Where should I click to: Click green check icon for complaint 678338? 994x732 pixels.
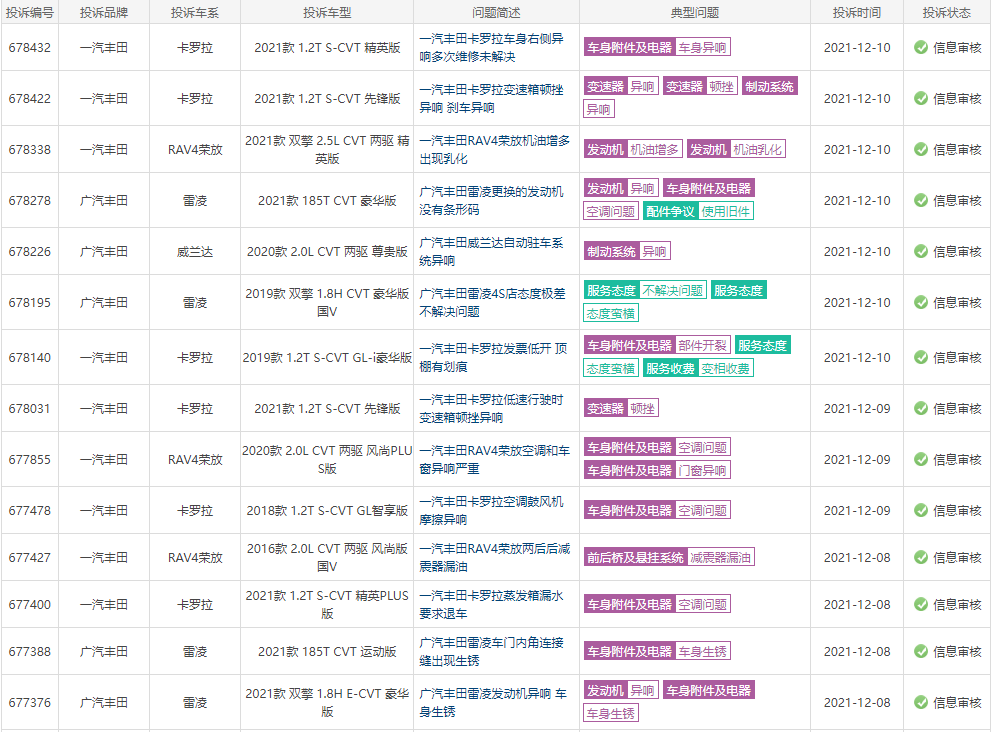[920, 150]
